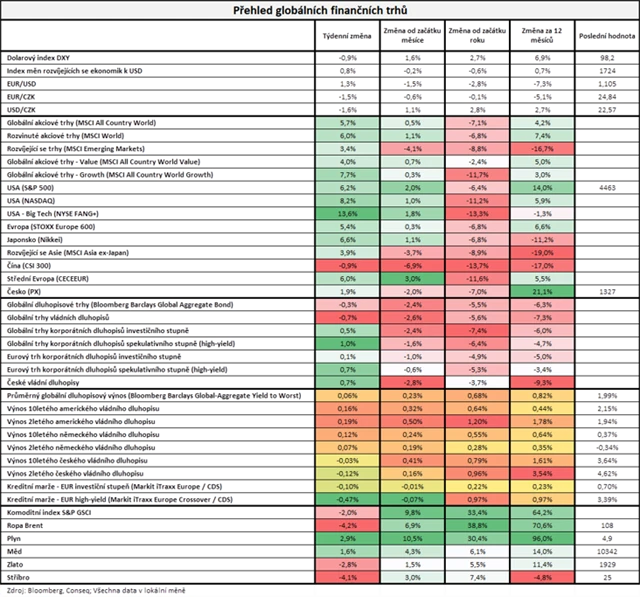
Task: Select the orange cell with value 1,78%
Action: (543, 421)
